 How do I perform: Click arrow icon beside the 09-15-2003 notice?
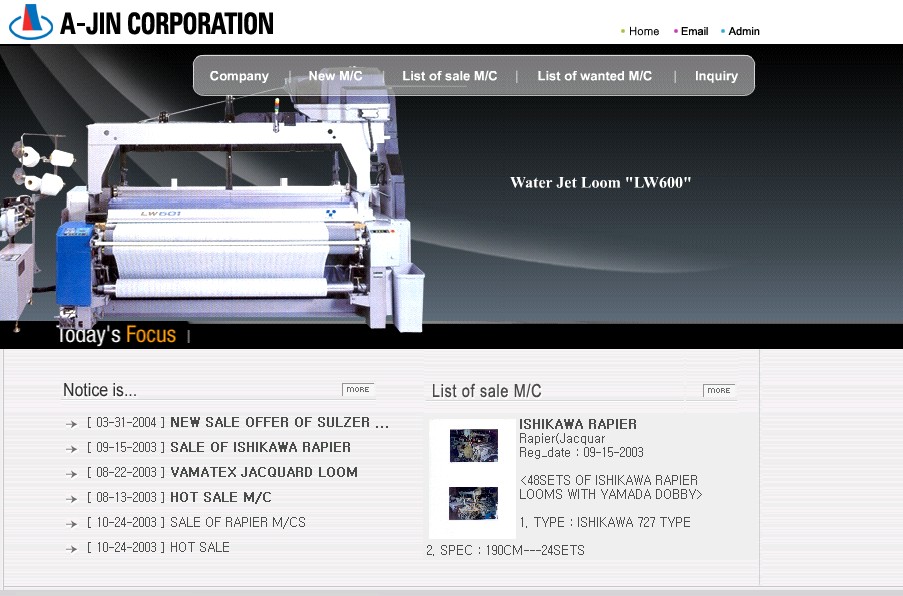tap(71, 449)
